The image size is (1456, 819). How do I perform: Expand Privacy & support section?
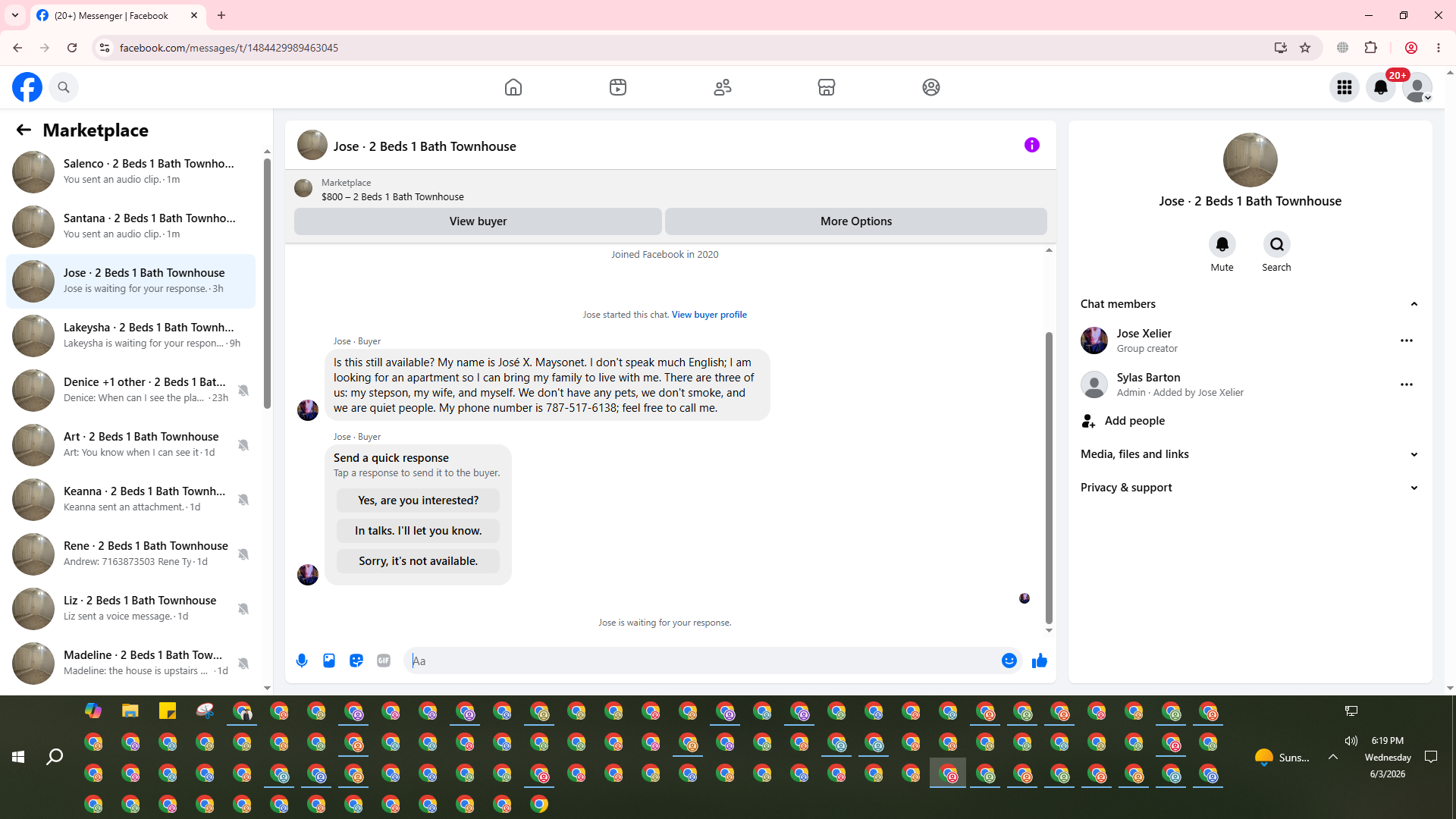coord(1250,488)
